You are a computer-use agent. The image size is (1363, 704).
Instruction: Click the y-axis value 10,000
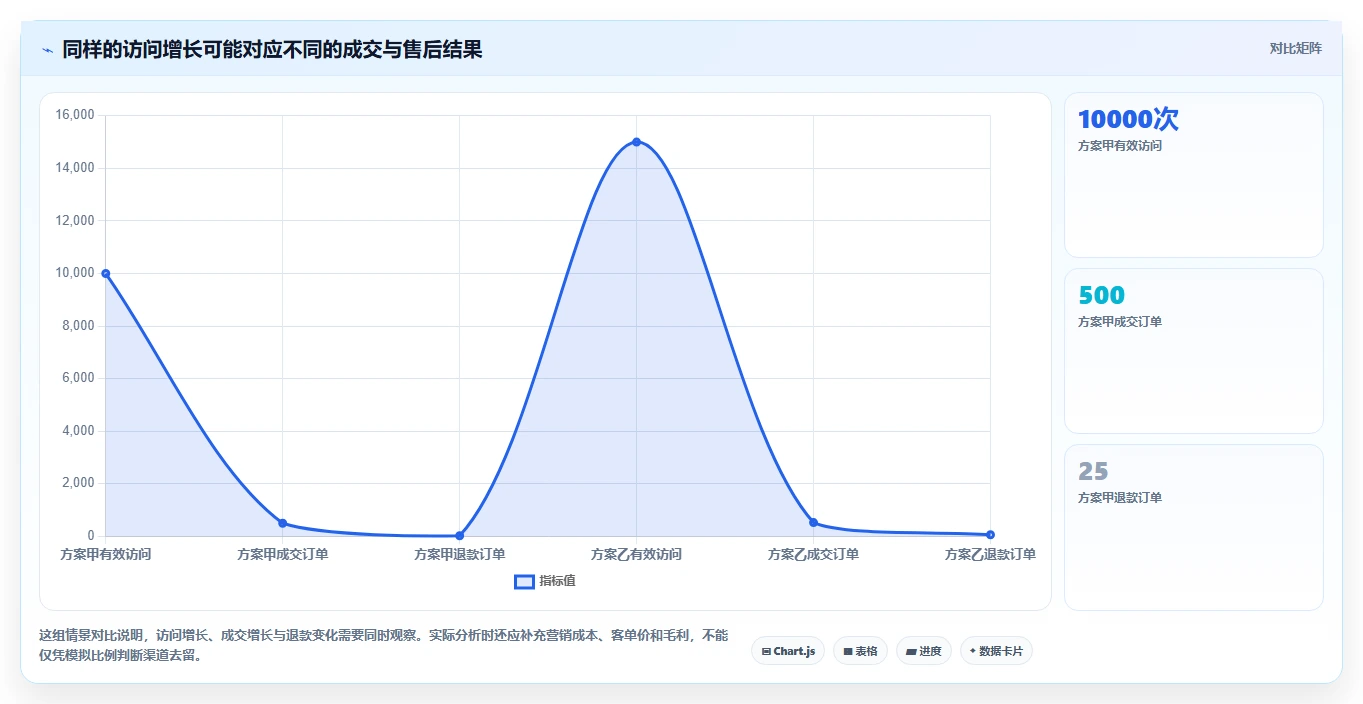click(x=75, y=273)
